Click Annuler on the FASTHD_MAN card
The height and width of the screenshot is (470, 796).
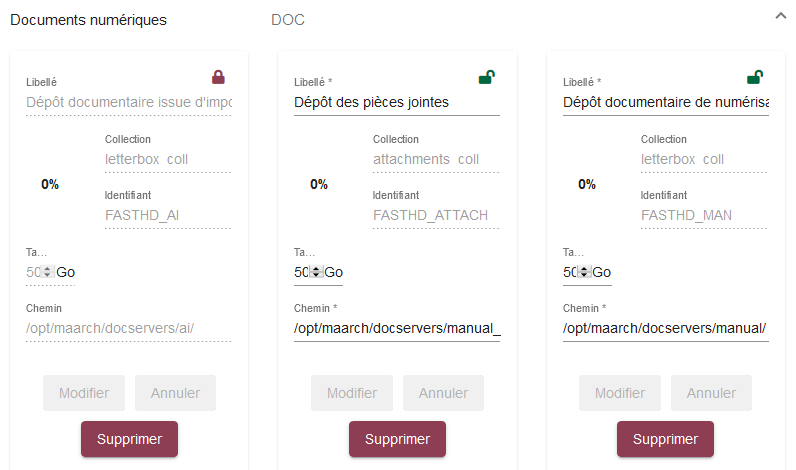pos(711,393)
